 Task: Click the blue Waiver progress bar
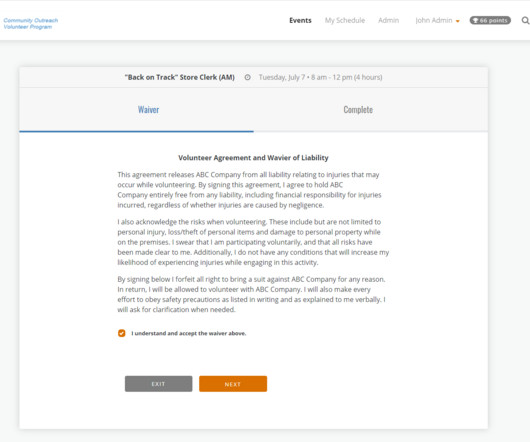coord(137,131)
